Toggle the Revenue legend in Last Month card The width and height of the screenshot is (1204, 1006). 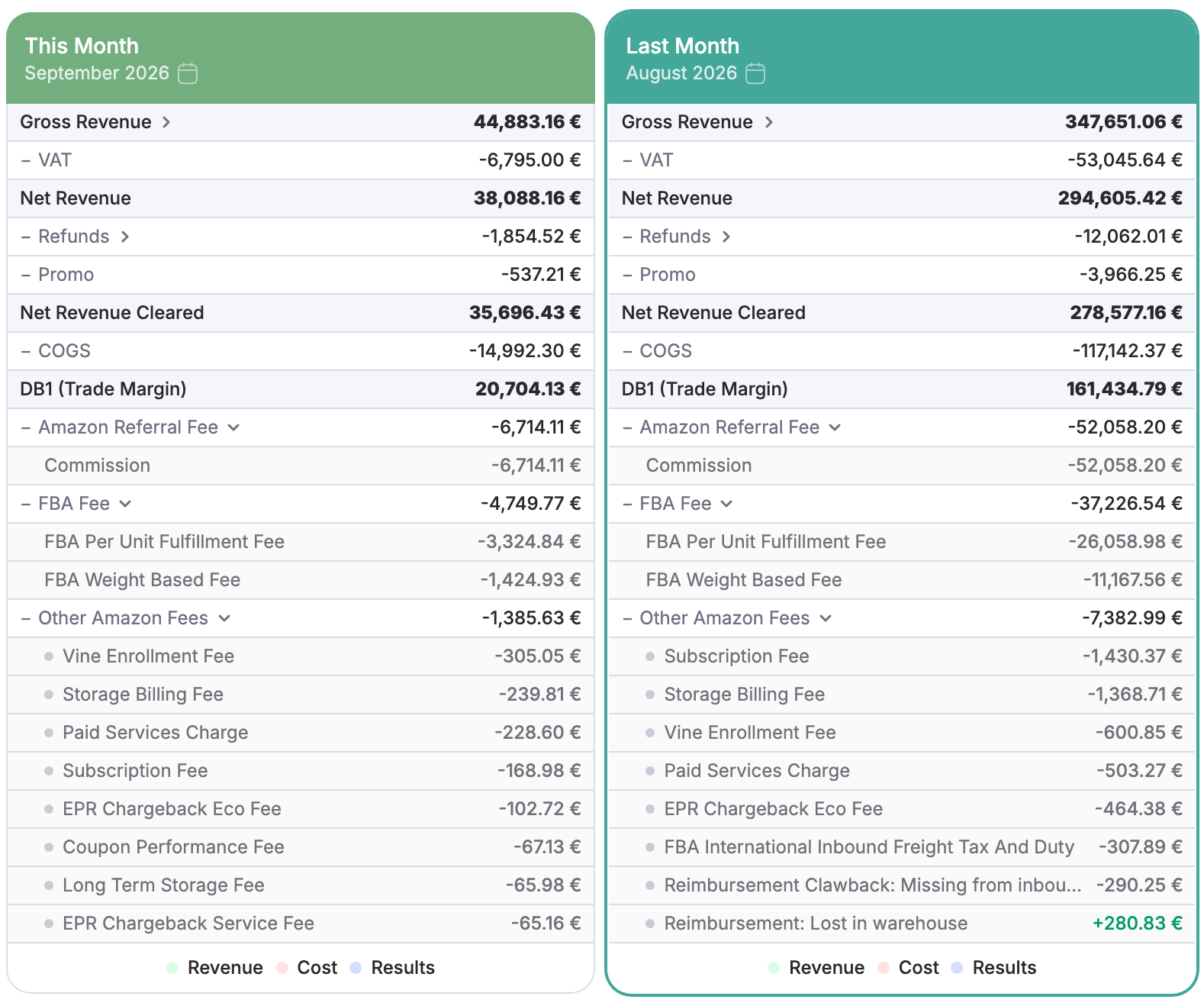(x=816, y=968)
